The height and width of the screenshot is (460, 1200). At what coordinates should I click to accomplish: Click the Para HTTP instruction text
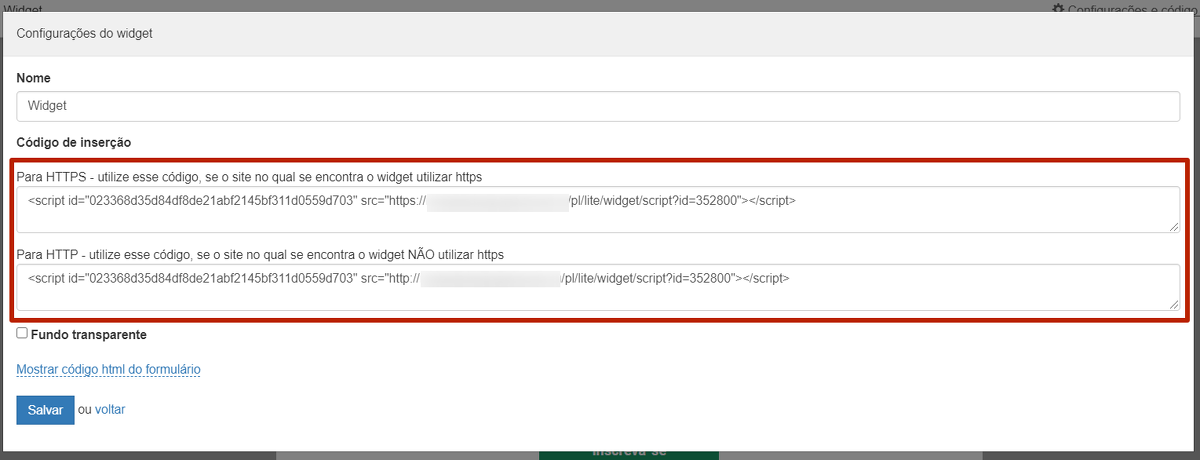pos(260,255)
